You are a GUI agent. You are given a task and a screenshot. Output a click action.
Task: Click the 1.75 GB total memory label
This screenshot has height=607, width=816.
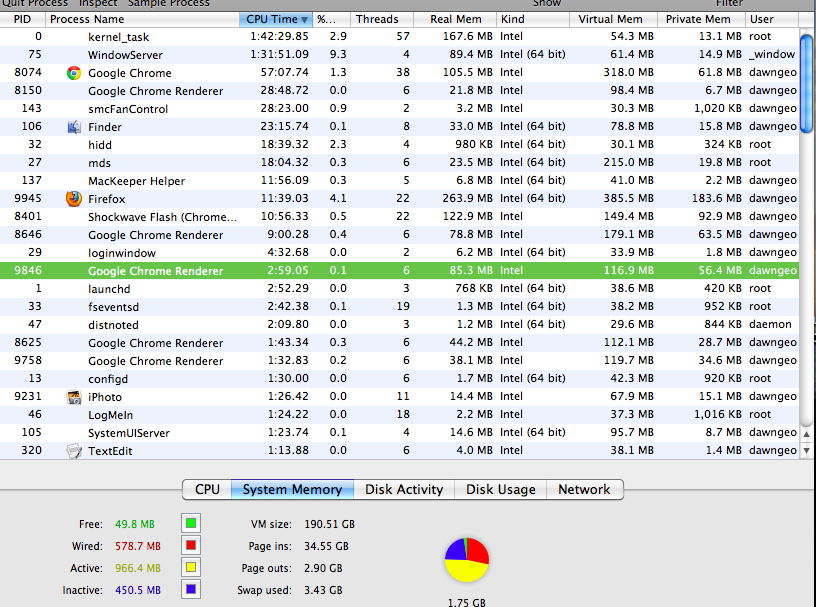[x=467, y=602]
